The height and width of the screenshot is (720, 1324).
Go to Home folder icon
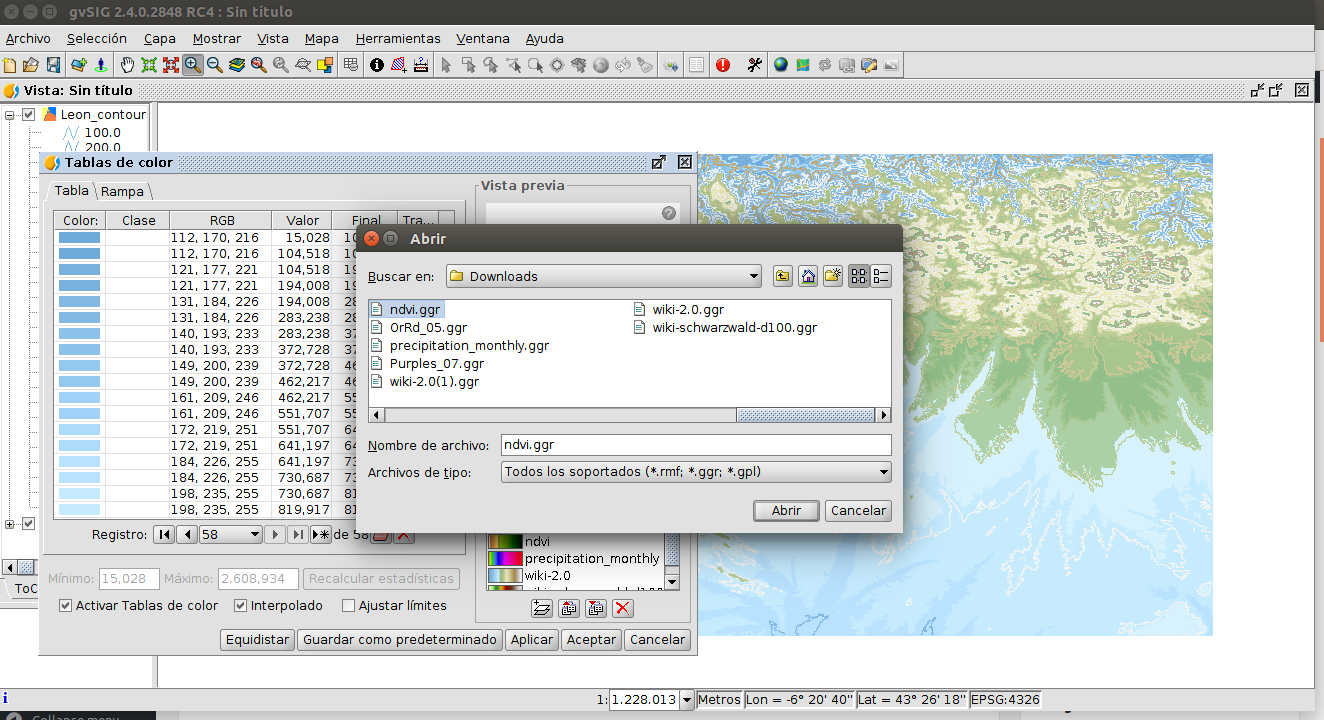[x=807, y=277]
